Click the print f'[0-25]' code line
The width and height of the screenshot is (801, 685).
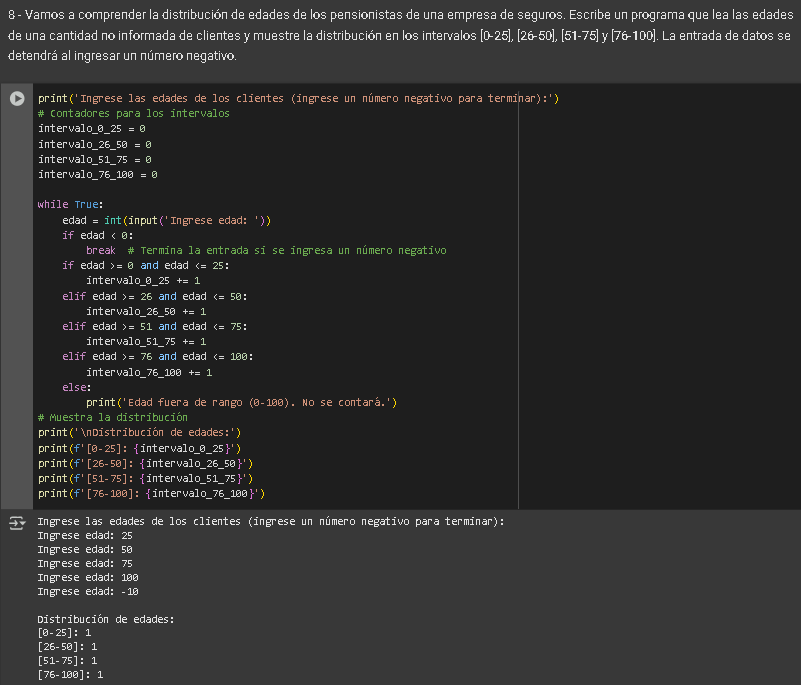click(x=139, y=448)
